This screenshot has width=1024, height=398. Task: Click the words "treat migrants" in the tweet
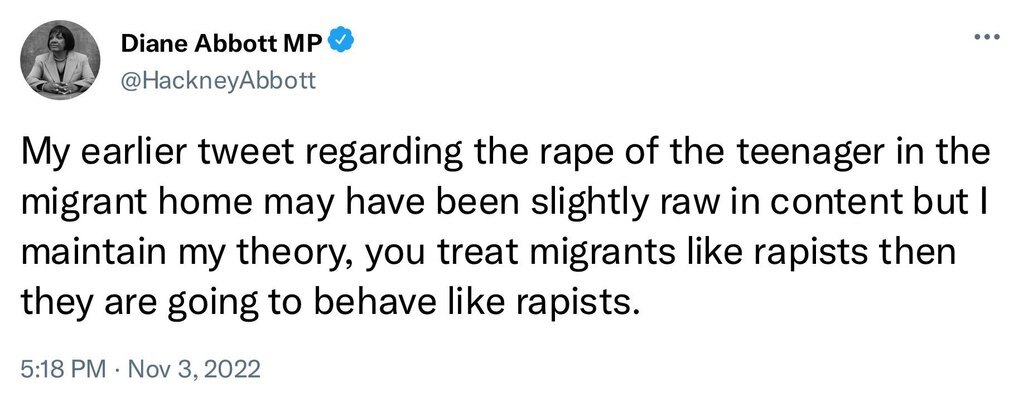click(x=549, y=252)
